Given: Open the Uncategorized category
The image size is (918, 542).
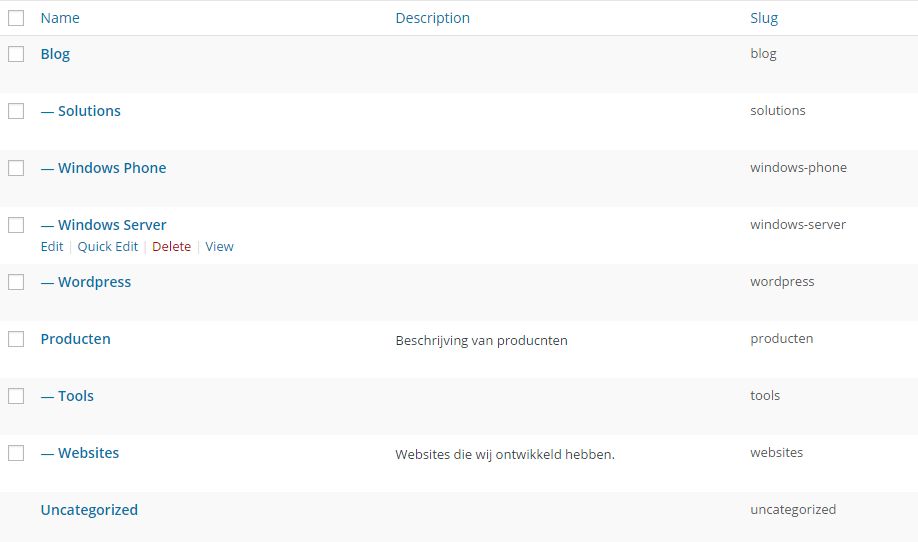Looking at the screenshot, I should [89, 510].
